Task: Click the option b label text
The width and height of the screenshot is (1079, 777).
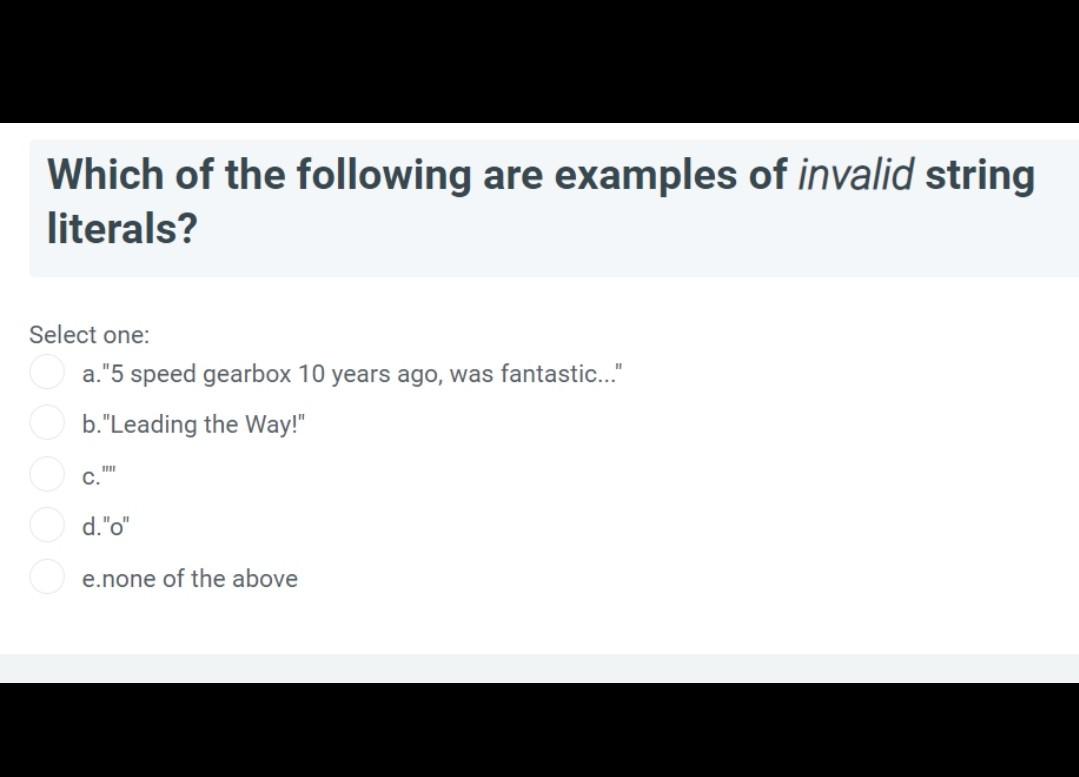Action: click(194, 423)
